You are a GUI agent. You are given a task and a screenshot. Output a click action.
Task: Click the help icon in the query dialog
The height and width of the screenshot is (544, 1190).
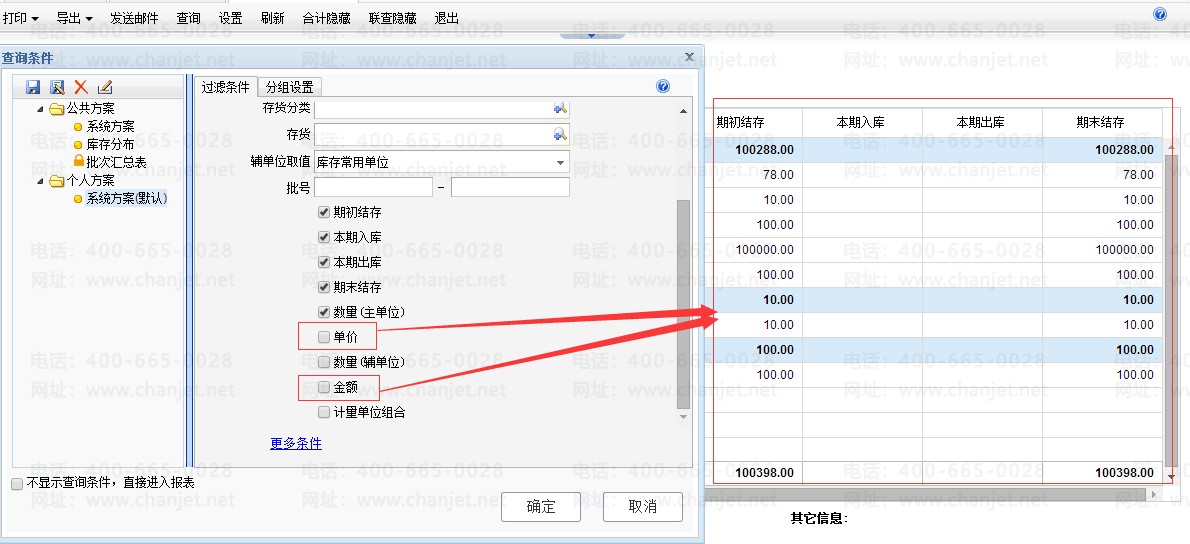[663, 86]
